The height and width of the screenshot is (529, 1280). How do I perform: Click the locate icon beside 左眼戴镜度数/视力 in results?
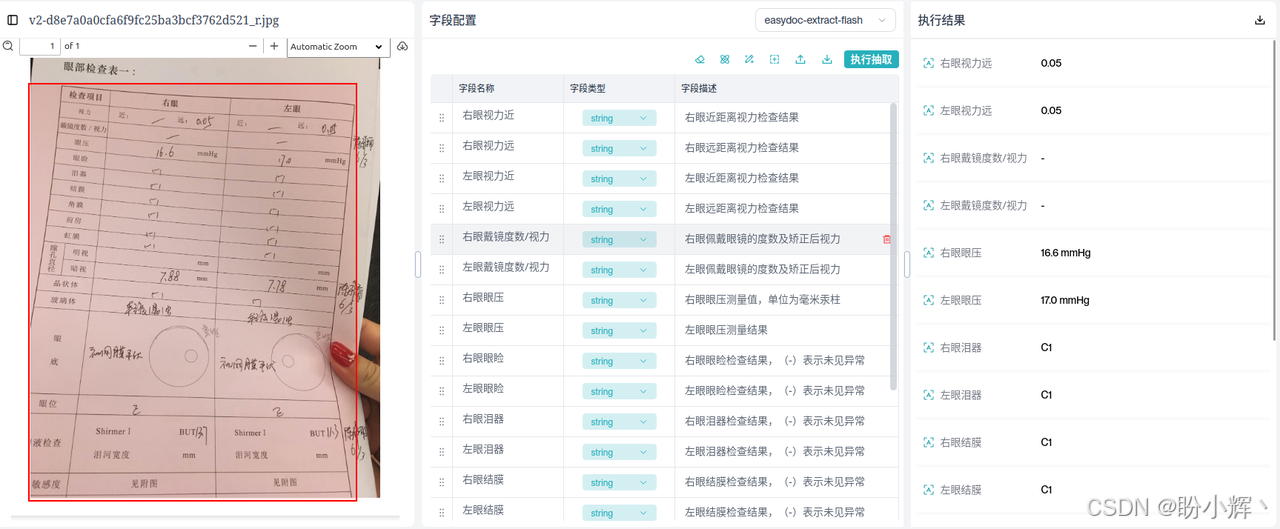[928, 205]
